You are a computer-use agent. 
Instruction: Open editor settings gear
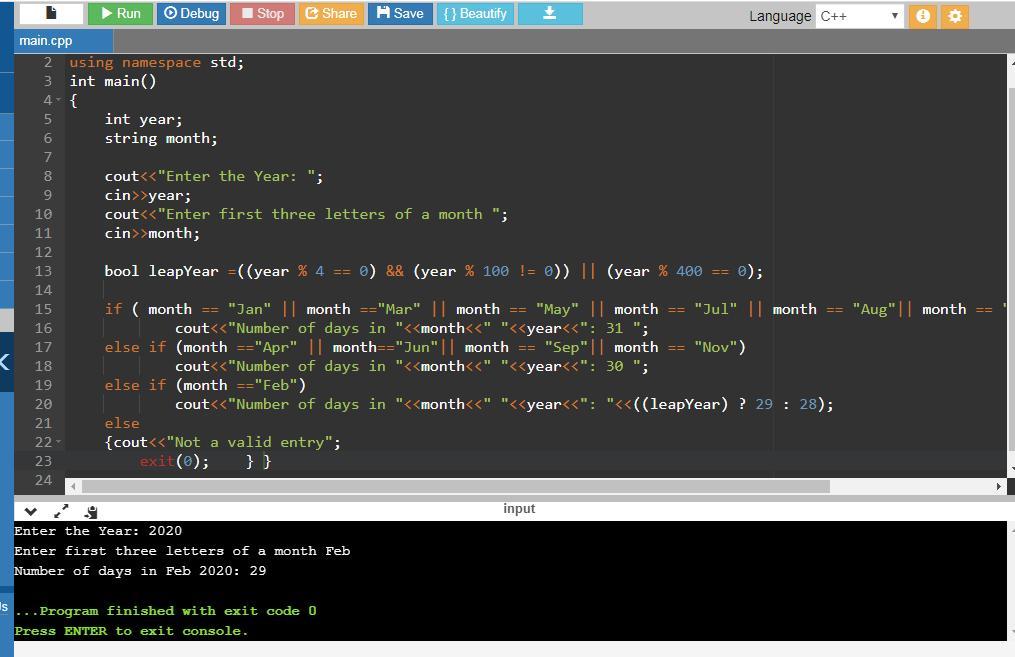click(x=955, y=16)
